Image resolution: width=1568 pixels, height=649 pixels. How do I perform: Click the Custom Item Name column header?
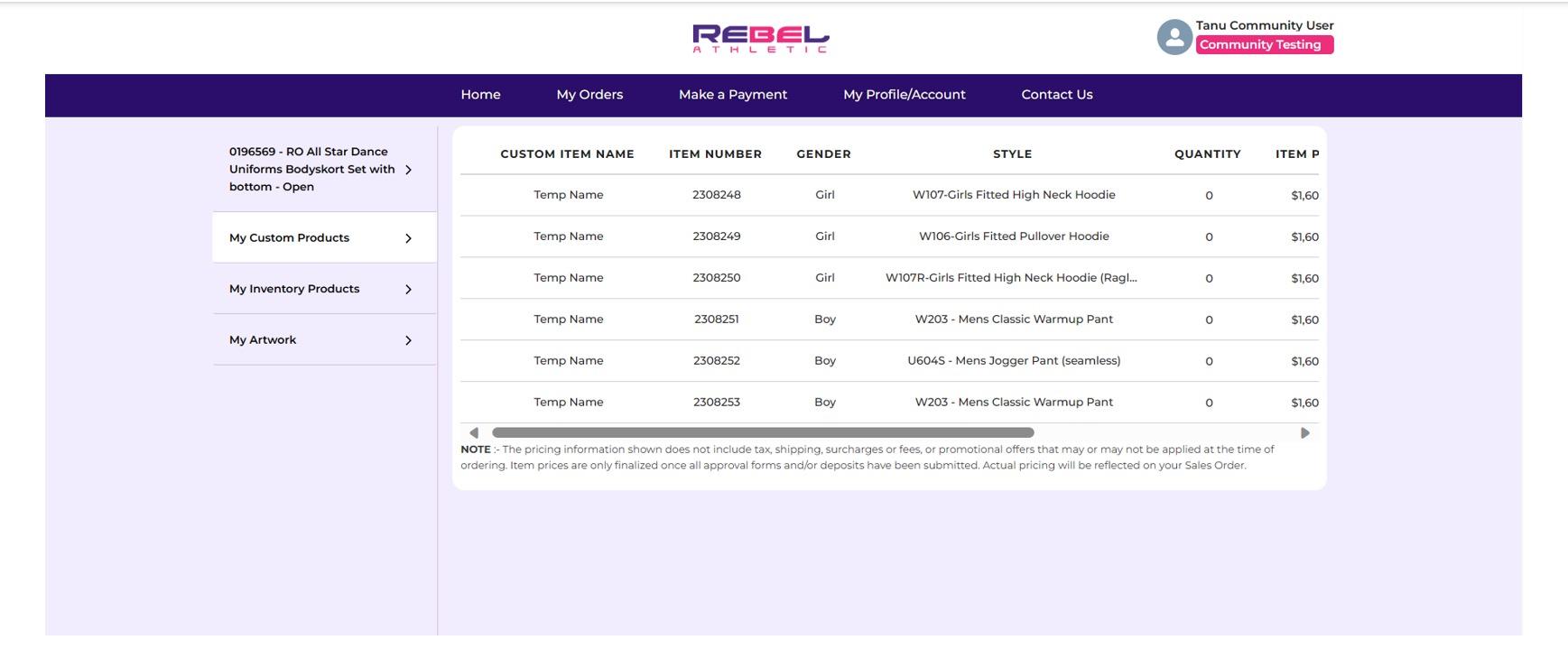click(x=568, y=154)
